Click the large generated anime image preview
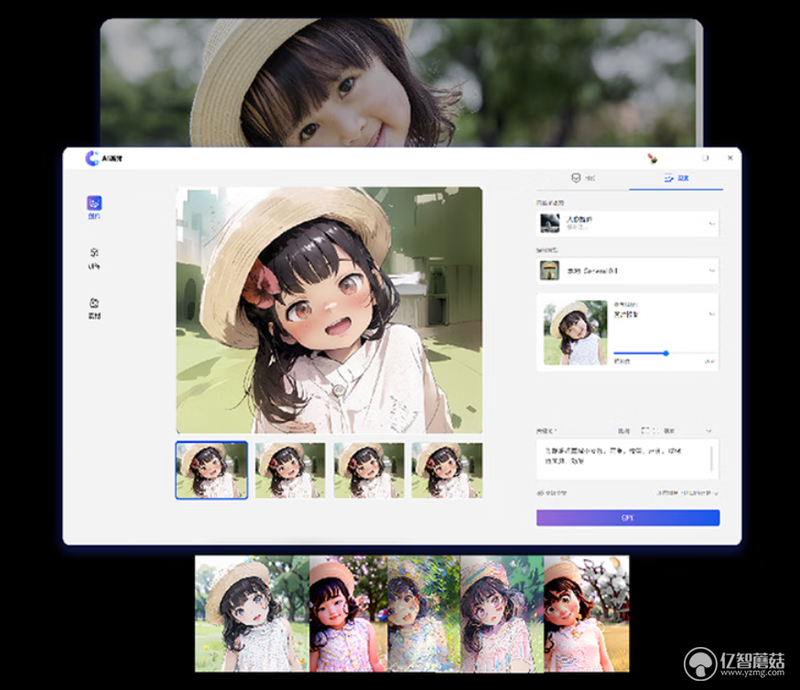 329,310
